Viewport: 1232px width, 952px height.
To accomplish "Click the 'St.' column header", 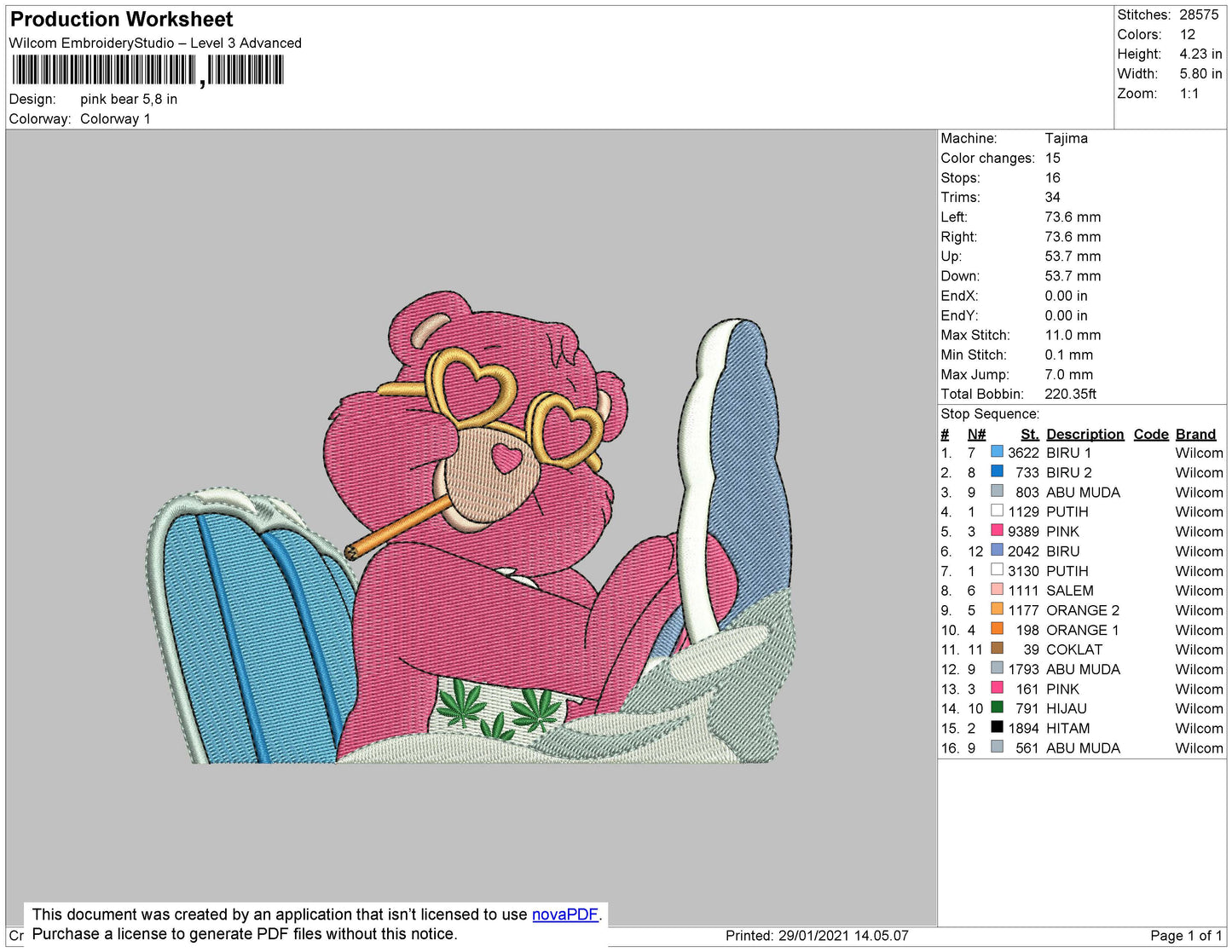I will pyautogui.click(x=1030, y=434).
